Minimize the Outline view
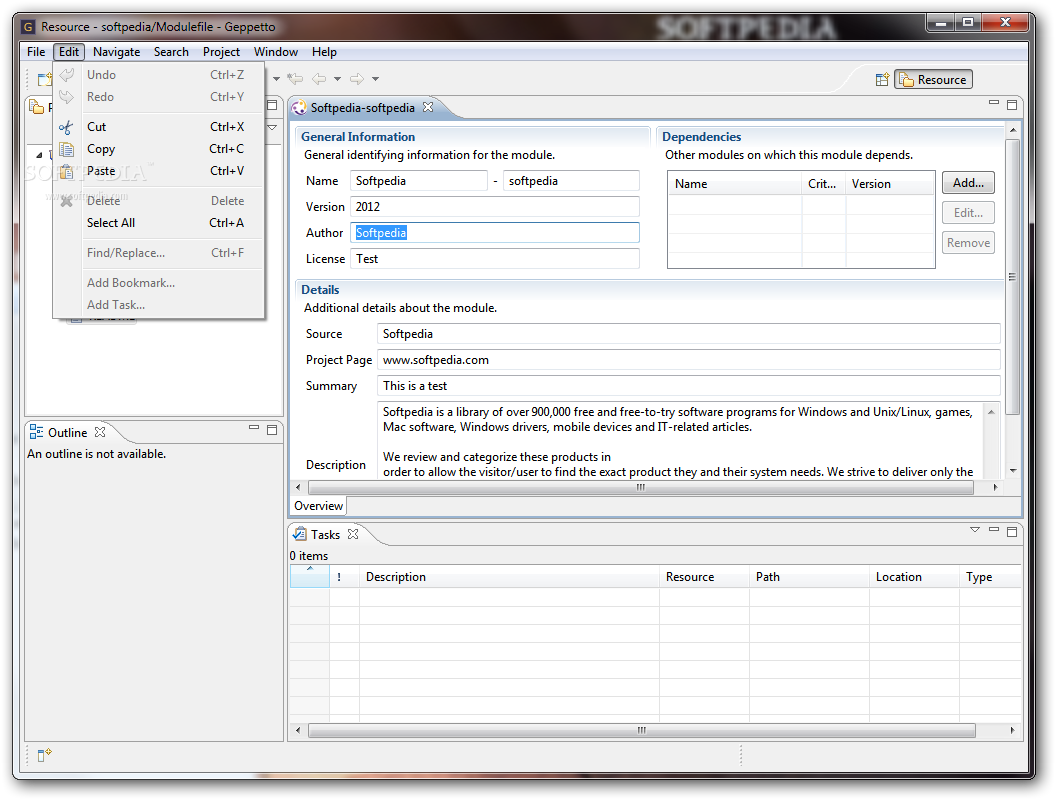The image size is (1056, 800). click(254, 428)
